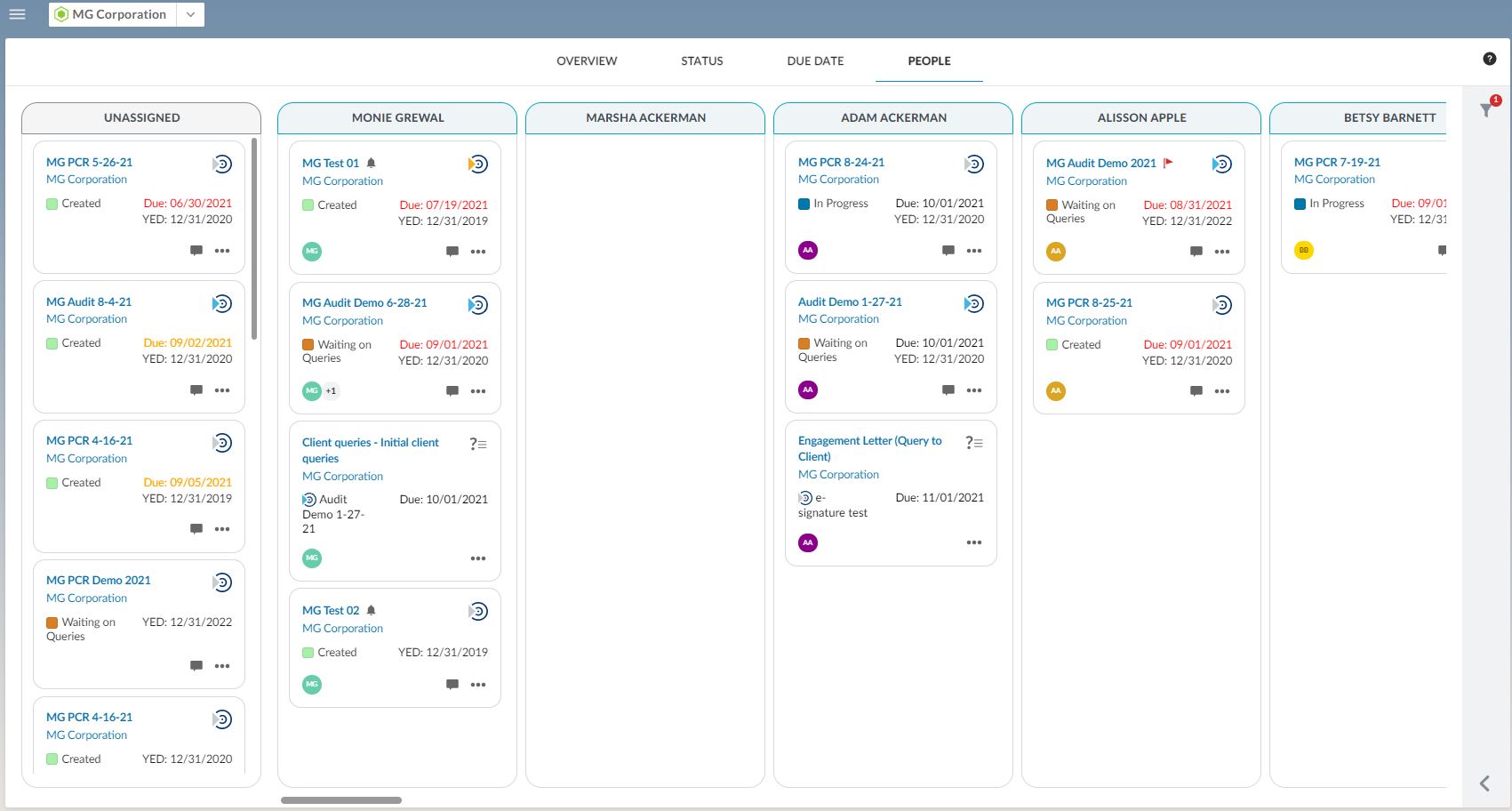The height and width of the screenshot is (811, 1512).
Task: Open more options on MG PCR 8-24-21 card
Action: [974, 251]
